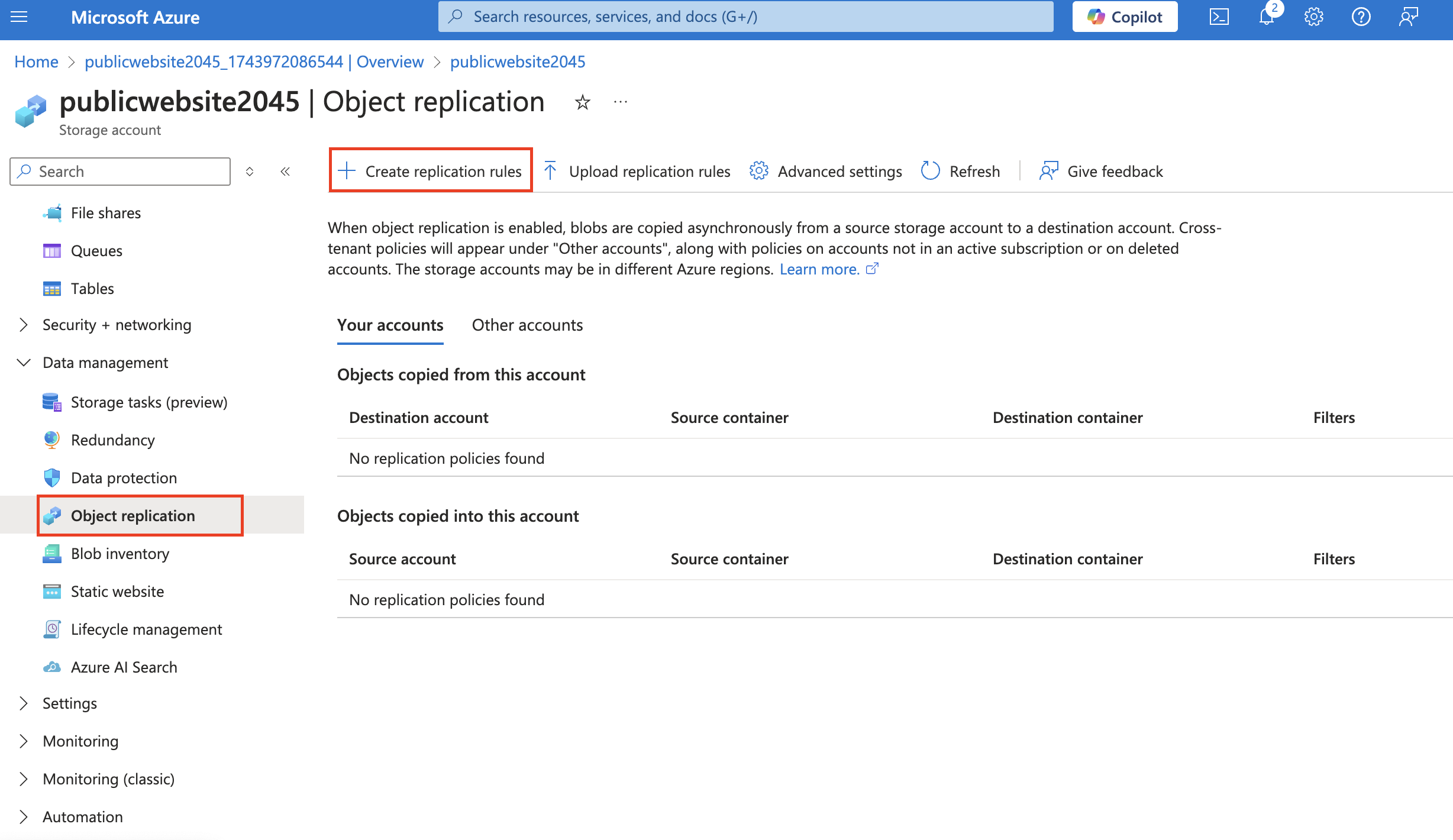Click the Static website icon

click(x=52, y=592)
